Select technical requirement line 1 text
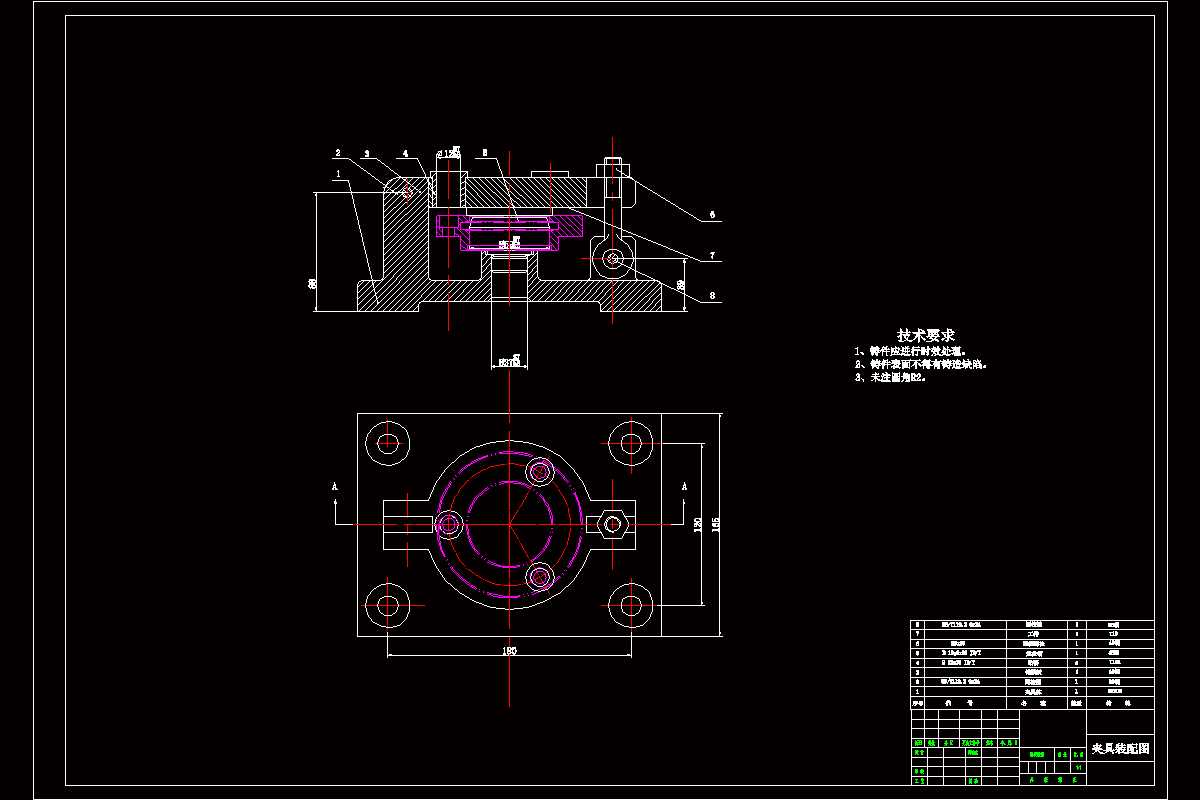Screen dimensions: 1200x800 [x=909, y=352]
